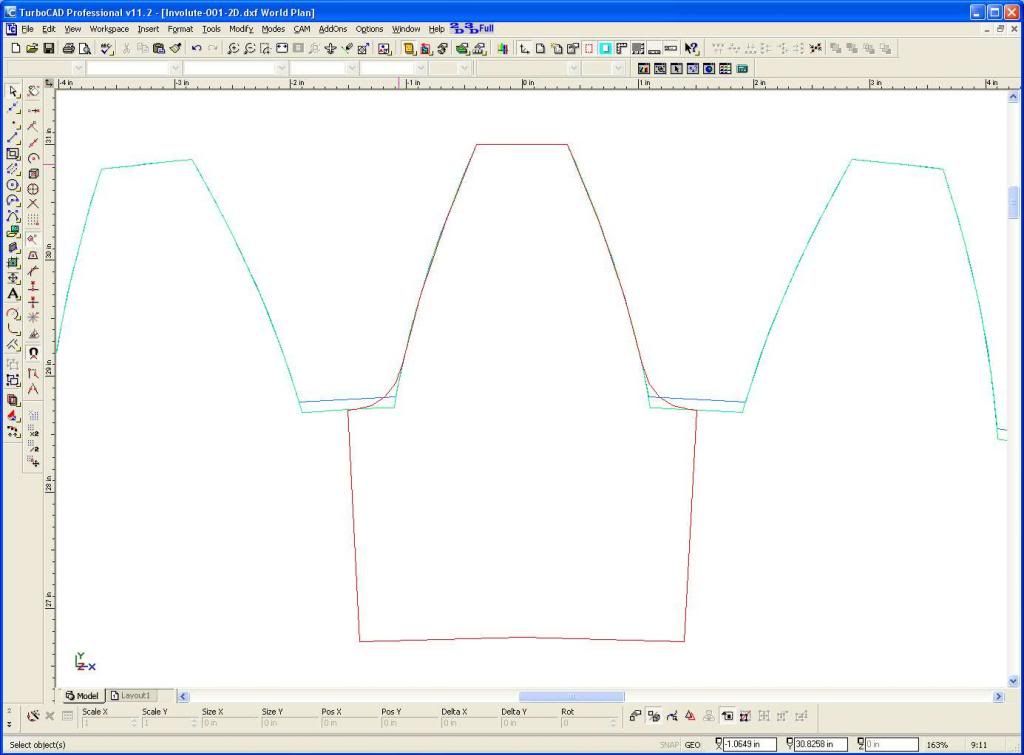Open the sixth small property dropdown arrow
Screen dimensions: 1024x755
coord(465,68)
